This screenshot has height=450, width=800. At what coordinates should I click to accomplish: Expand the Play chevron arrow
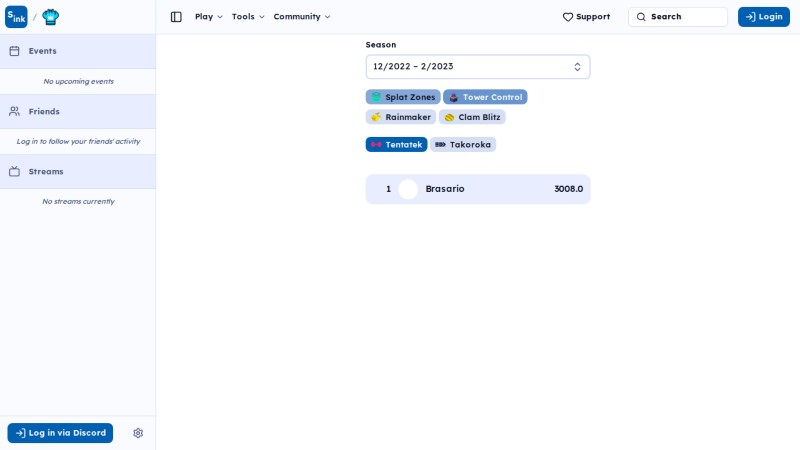[220, 17]
